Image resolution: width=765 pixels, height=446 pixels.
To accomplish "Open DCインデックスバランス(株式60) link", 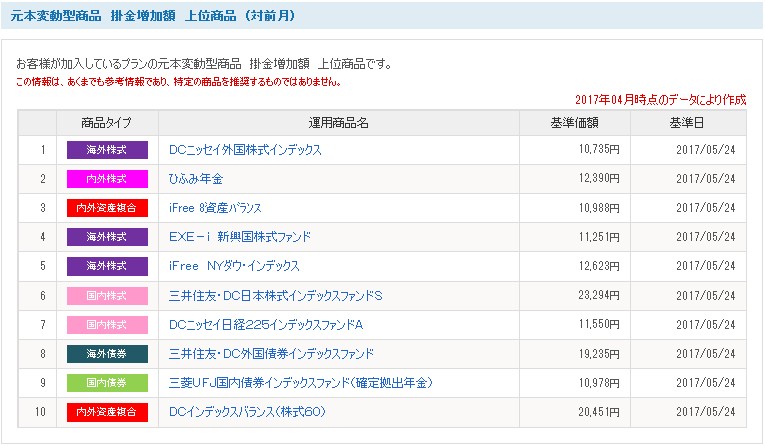I will pos(247,412).
